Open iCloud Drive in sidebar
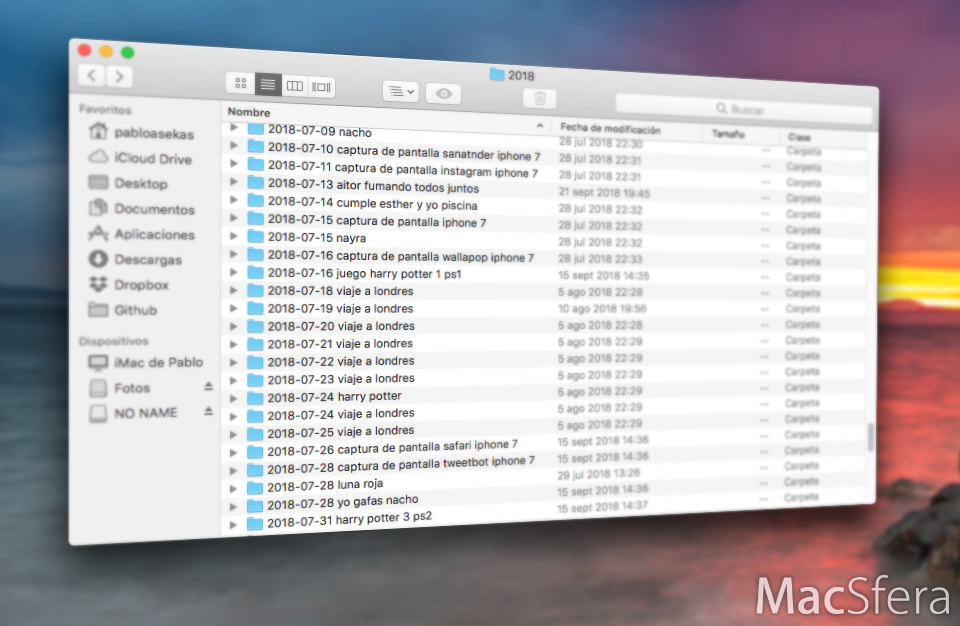The image size is (960, 626). [140, 158]
